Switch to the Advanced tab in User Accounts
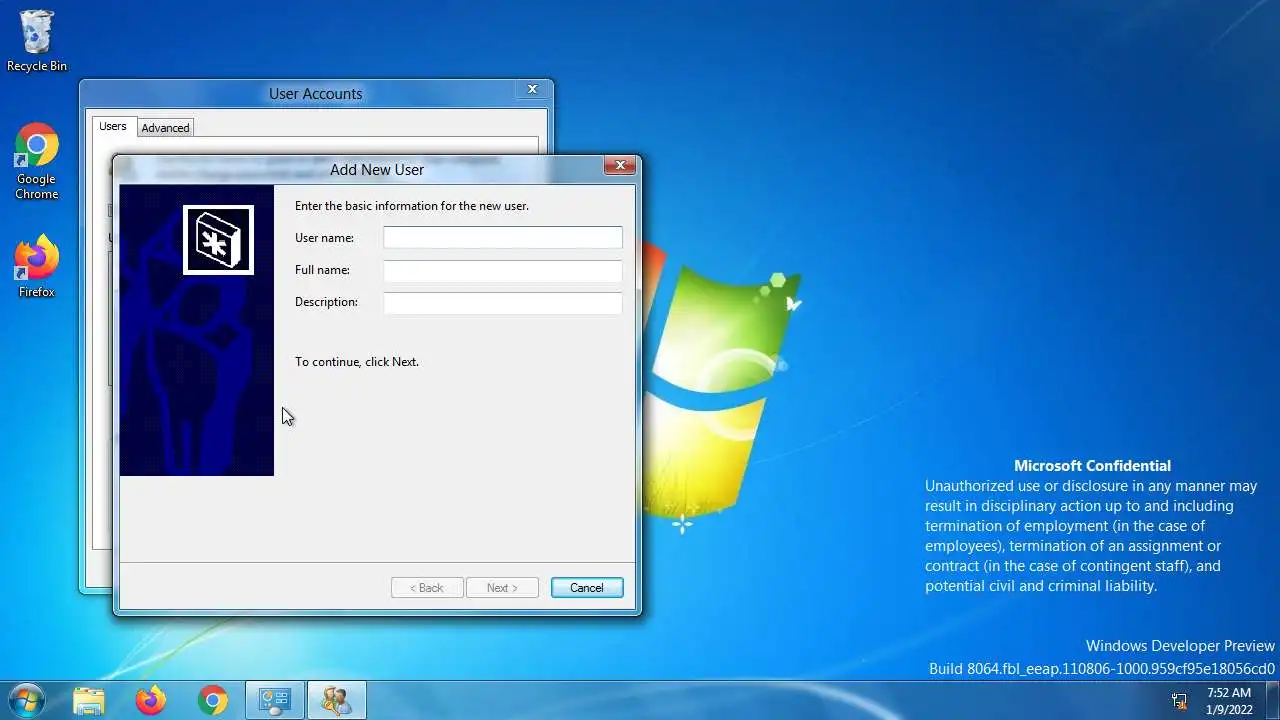The width and height of the screenshot is (1280, 720). tap(165, 128)
